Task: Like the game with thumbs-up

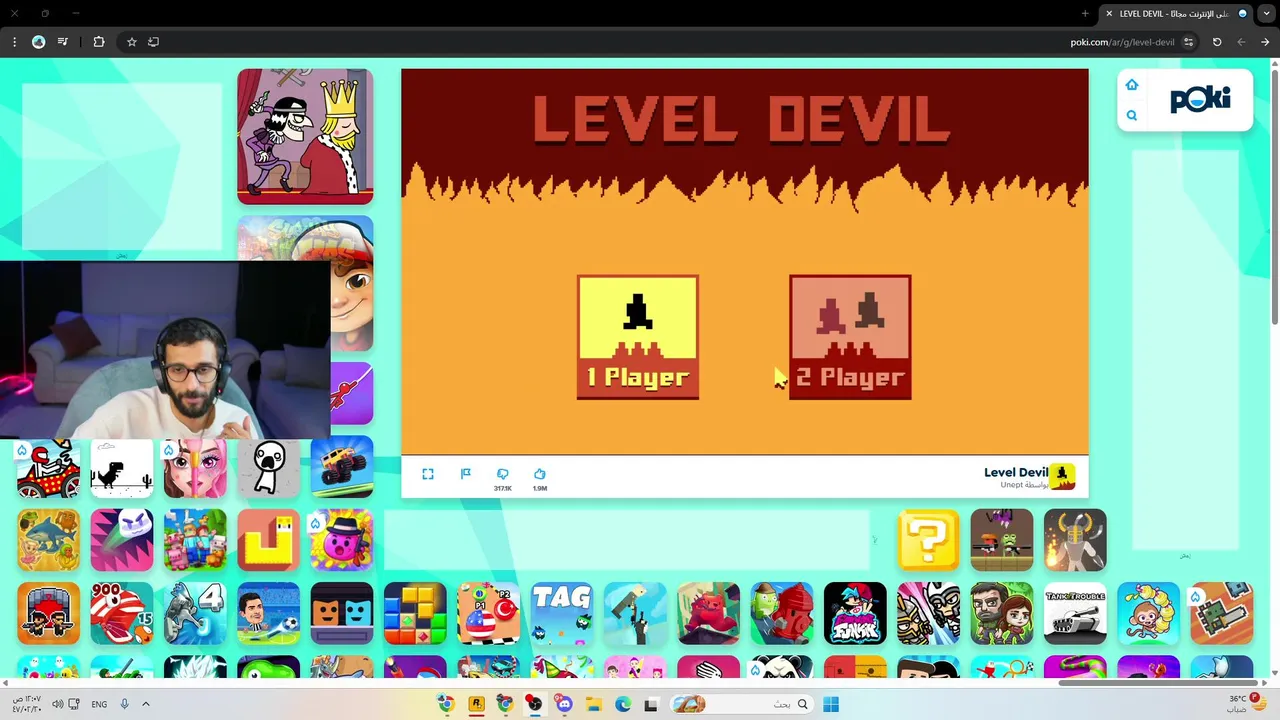Action: pyautogui.click(x=540, y=474)
